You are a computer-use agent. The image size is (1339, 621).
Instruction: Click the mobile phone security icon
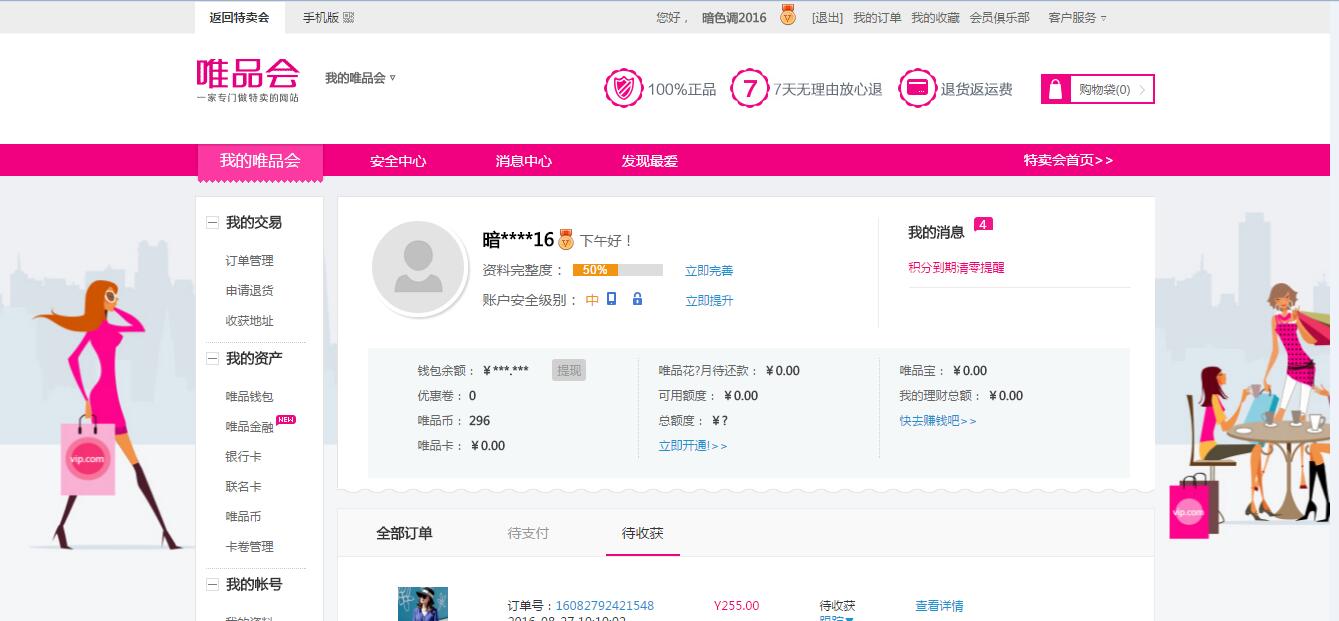pos(612,299)
